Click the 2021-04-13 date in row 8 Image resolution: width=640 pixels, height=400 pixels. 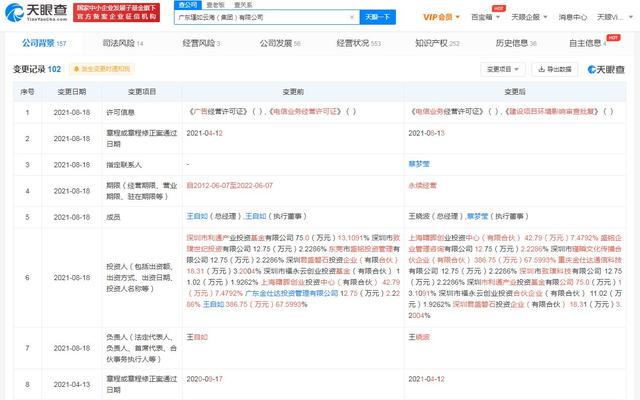pos(72,384)
